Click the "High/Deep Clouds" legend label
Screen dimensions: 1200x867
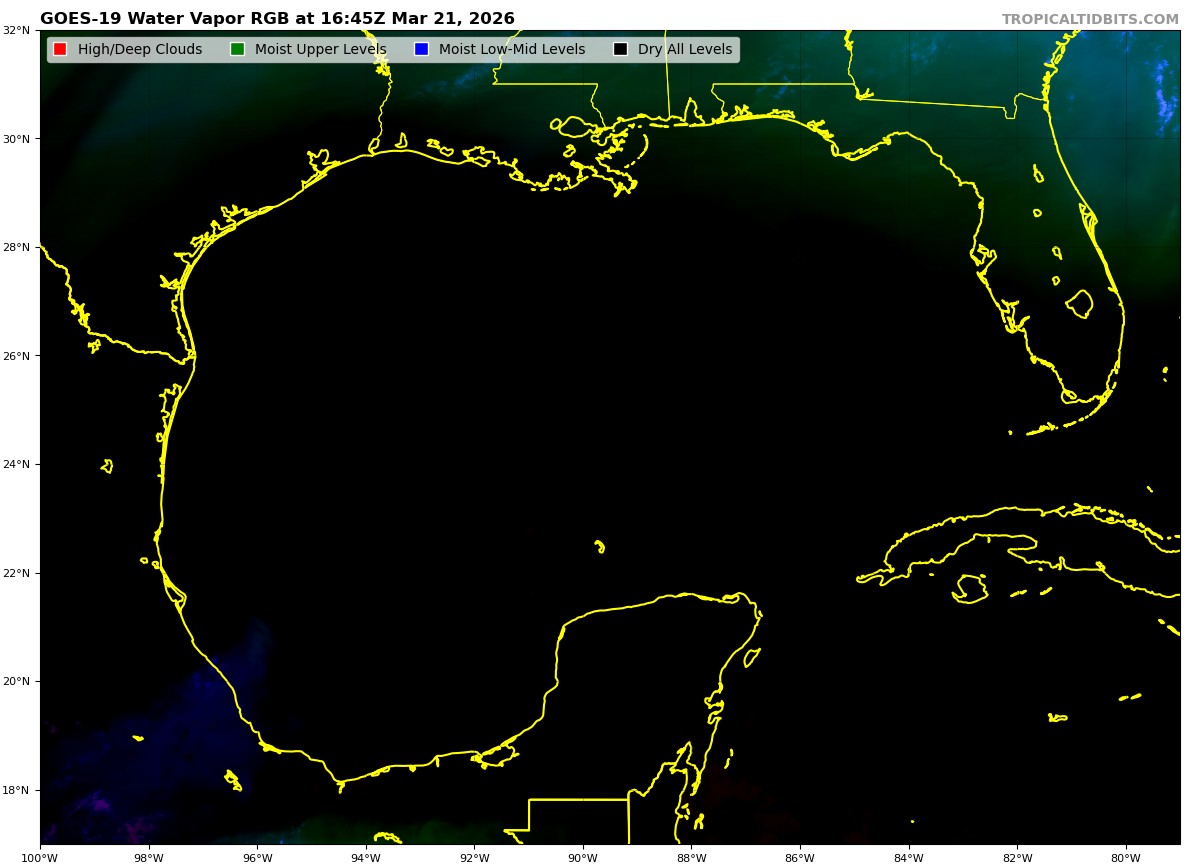(140, 50)
